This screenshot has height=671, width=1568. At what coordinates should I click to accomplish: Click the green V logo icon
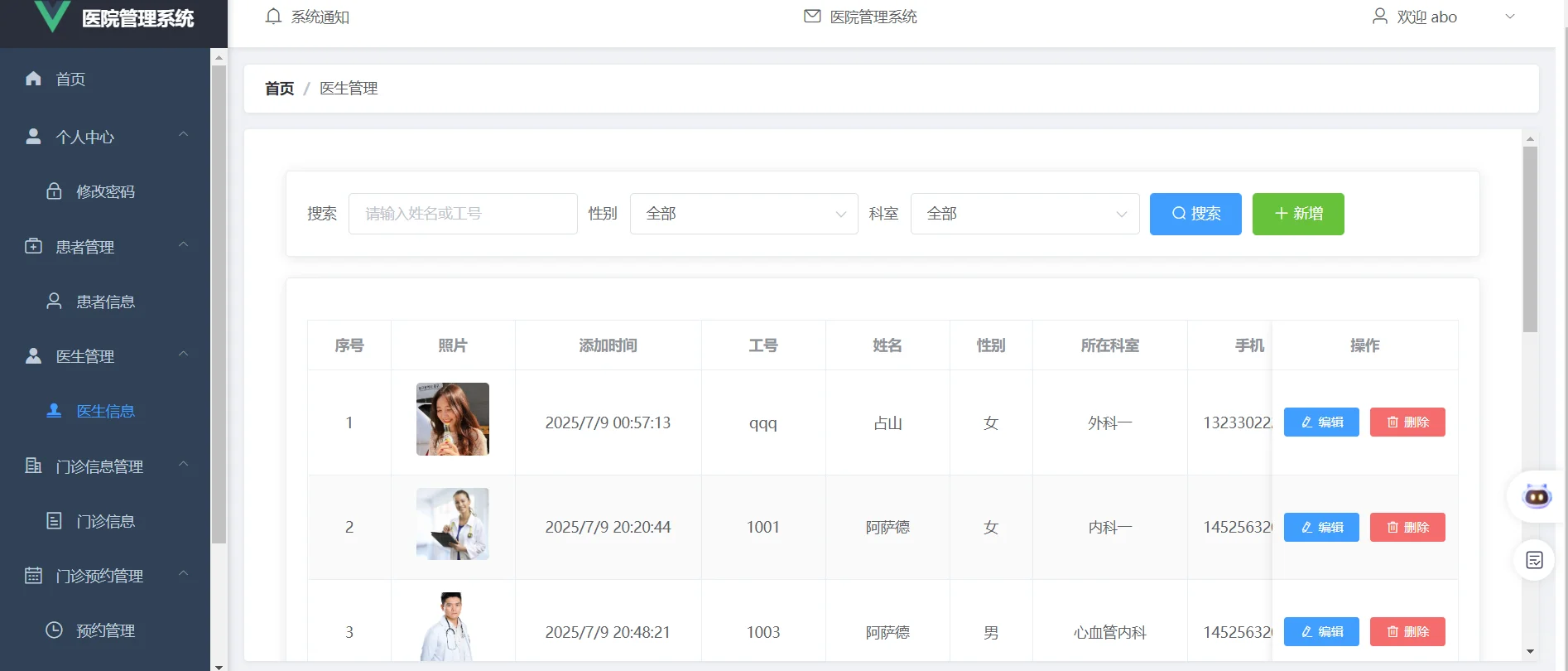click(52, 16)
